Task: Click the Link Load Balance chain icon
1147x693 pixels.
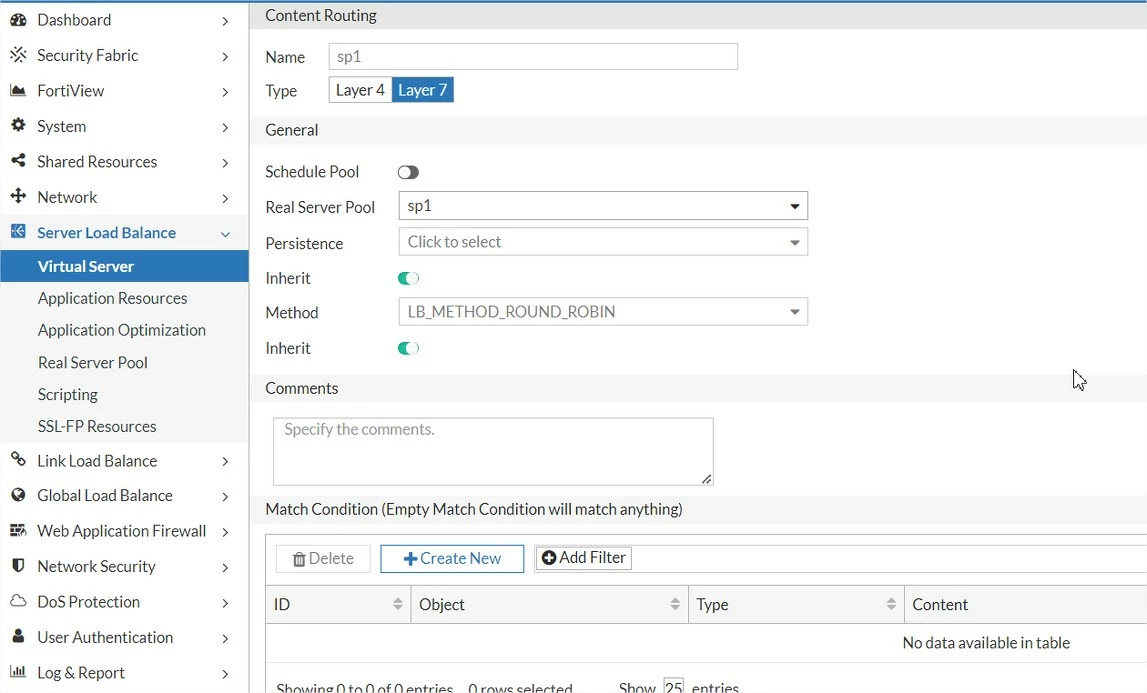Action: click(18, 460)
